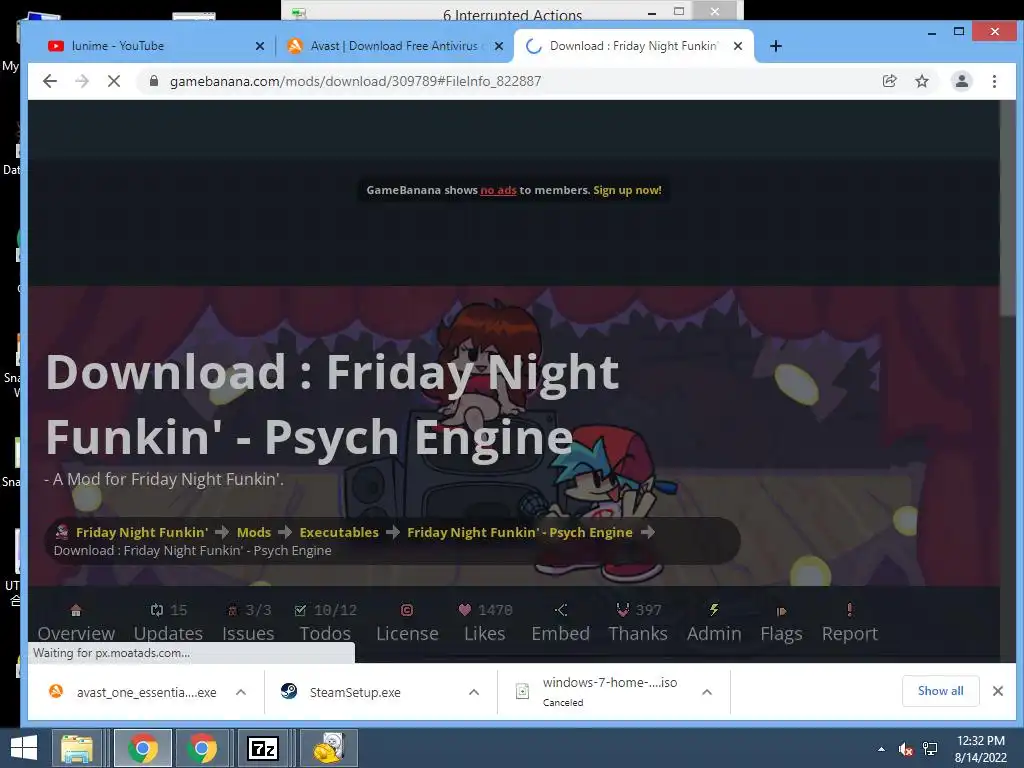
Task: Open the Windows Start menu
Action: [x=24, y=748]
